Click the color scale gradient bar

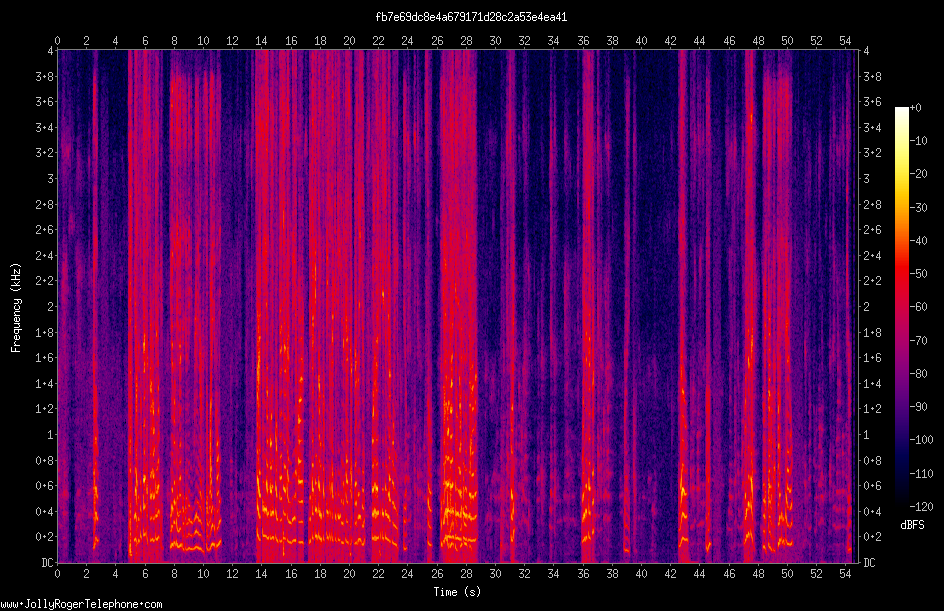902,307
